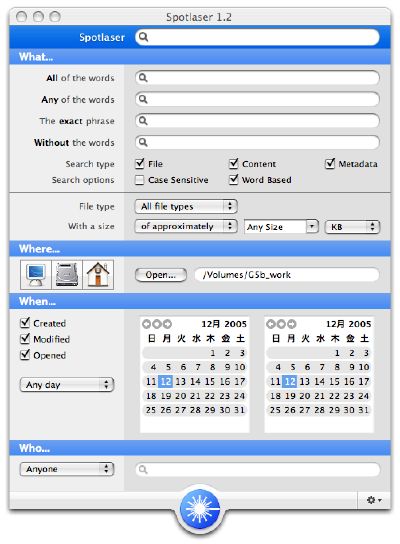Jump to today in left calendar

point(157,324)
